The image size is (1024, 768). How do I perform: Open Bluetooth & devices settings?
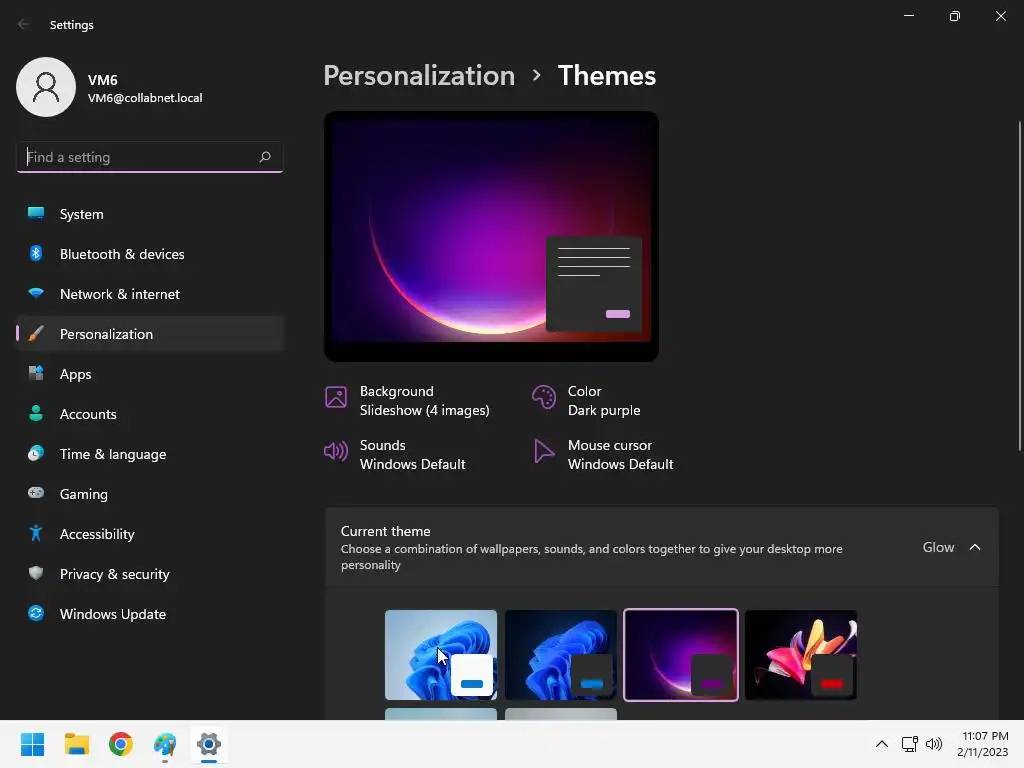[x=150, y=254]
